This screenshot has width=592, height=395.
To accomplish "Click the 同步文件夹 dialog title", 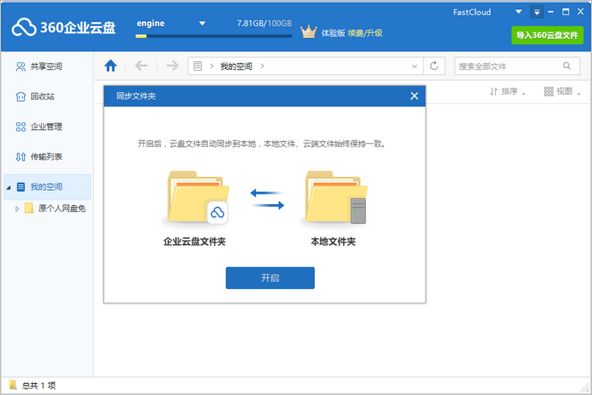I will [x=136, y=96].
